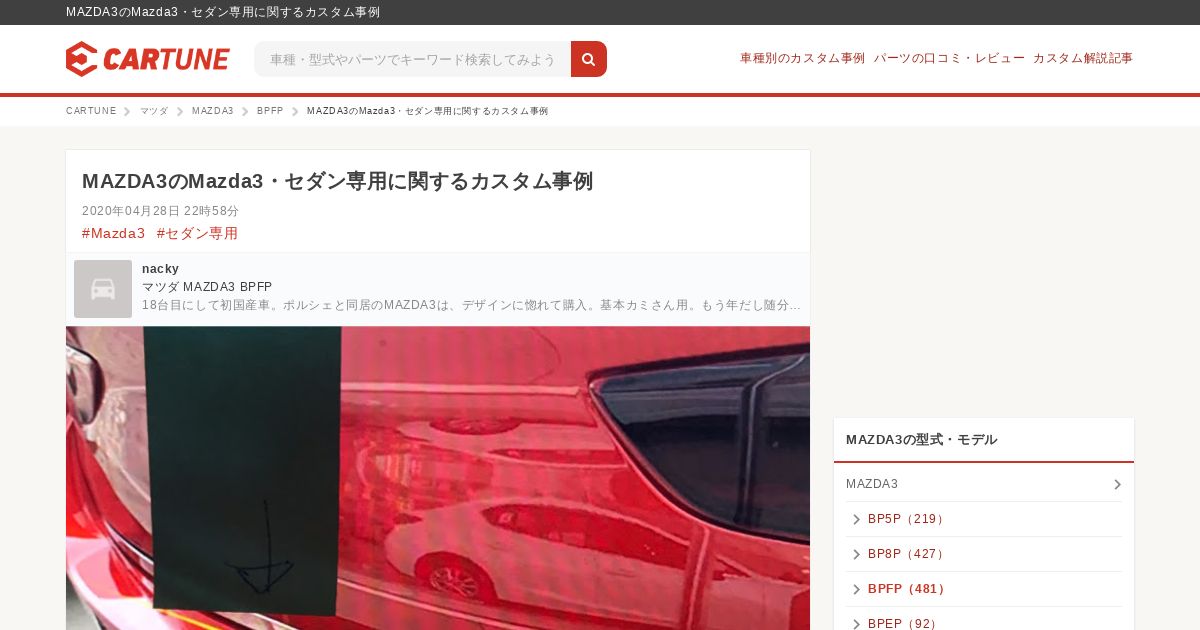1200x630 pixels.
Task: Click chevron before BPFP
Action: click(x=856, y=589)
